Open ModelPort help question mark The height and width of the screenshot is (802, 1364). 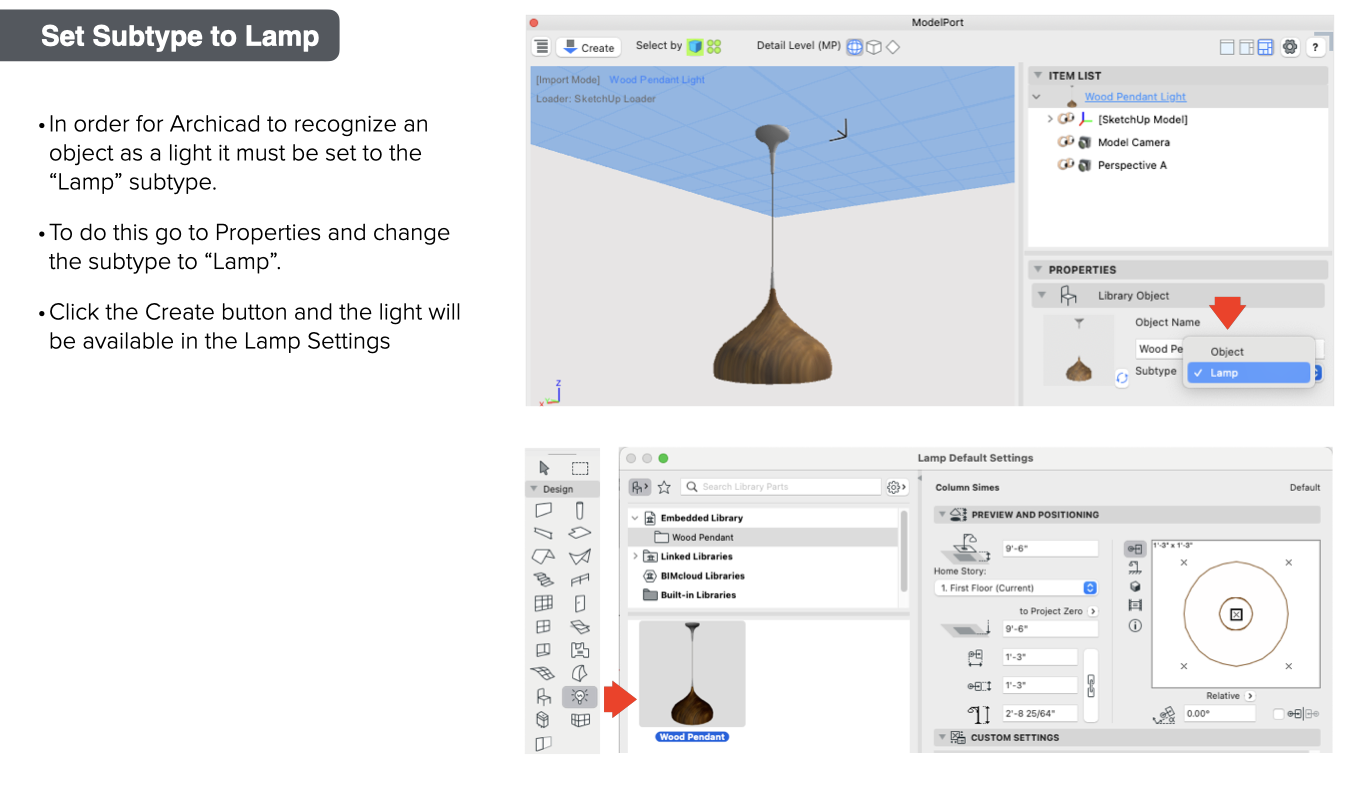1317,47
